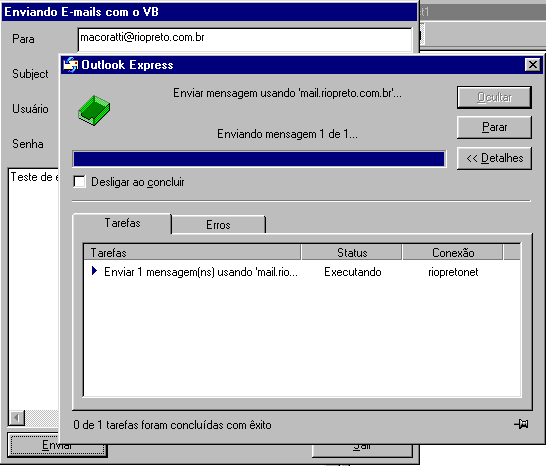The width and height of the screenshot is (546, 466).
Task: Select the Enviar 1 mensagem(ns) task row
Action: 302,272
